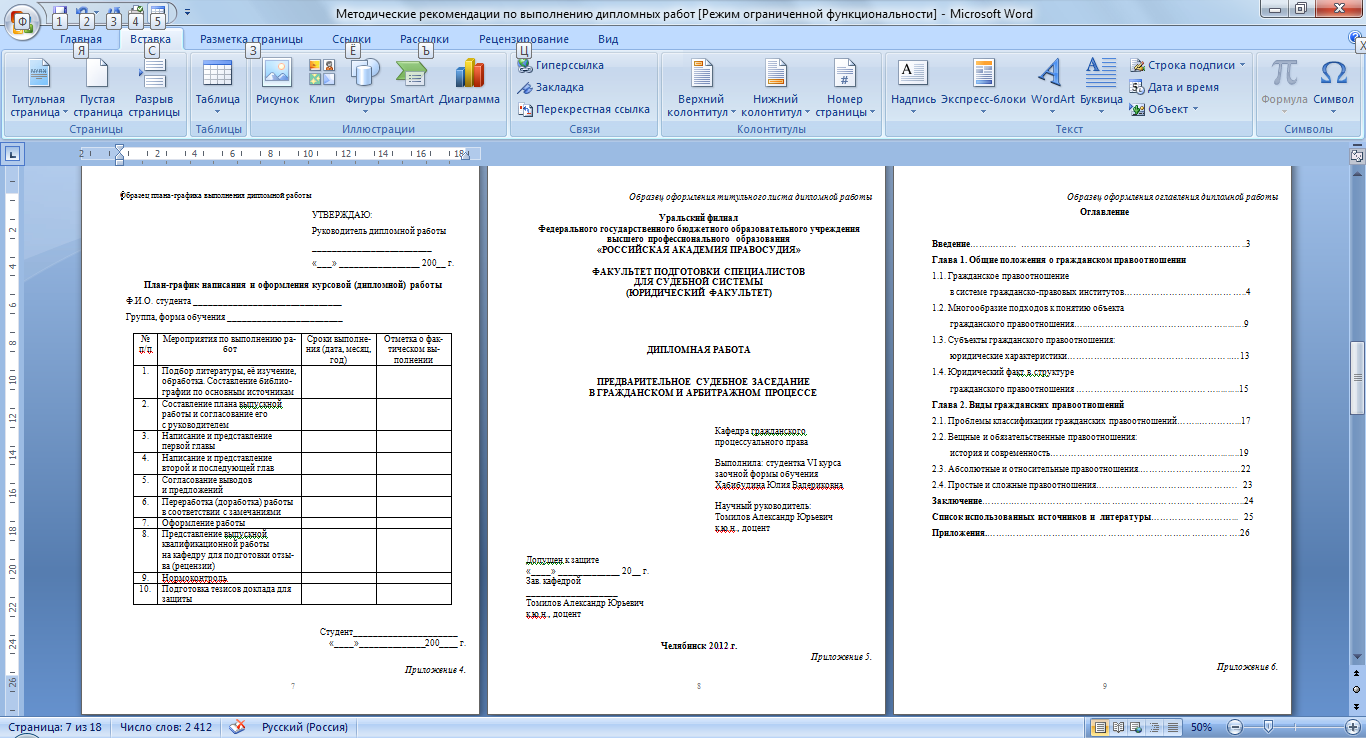The width and height of the screenshot is (1366, 738).
Task: Open Верхний колонтитул header dropdown
Action: (x=701, y=88)
